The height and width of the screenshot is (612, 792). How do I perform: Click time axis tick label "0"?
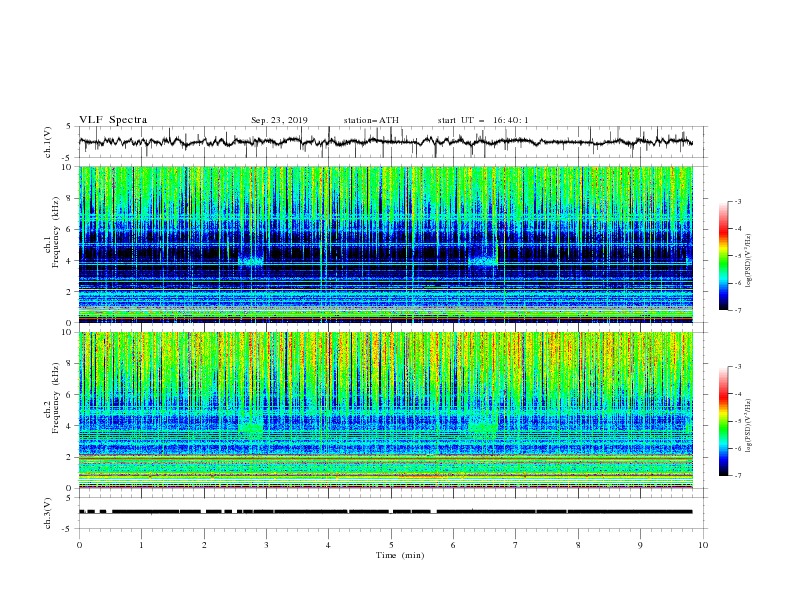tap(79, 545)
